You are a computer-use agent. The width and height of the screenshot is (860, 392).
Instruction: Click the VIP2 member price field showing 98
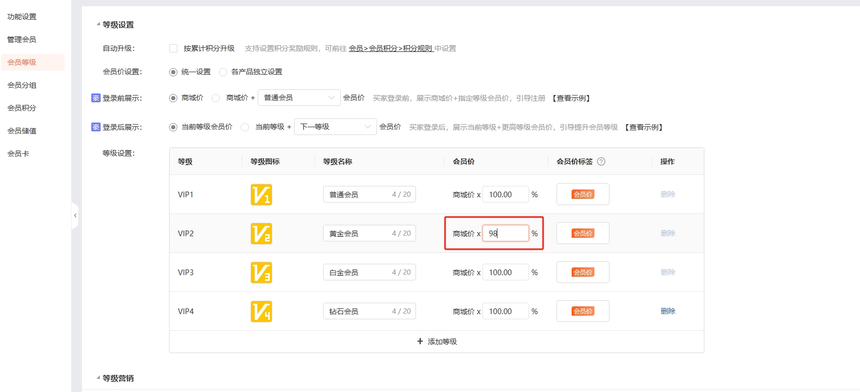506,234
